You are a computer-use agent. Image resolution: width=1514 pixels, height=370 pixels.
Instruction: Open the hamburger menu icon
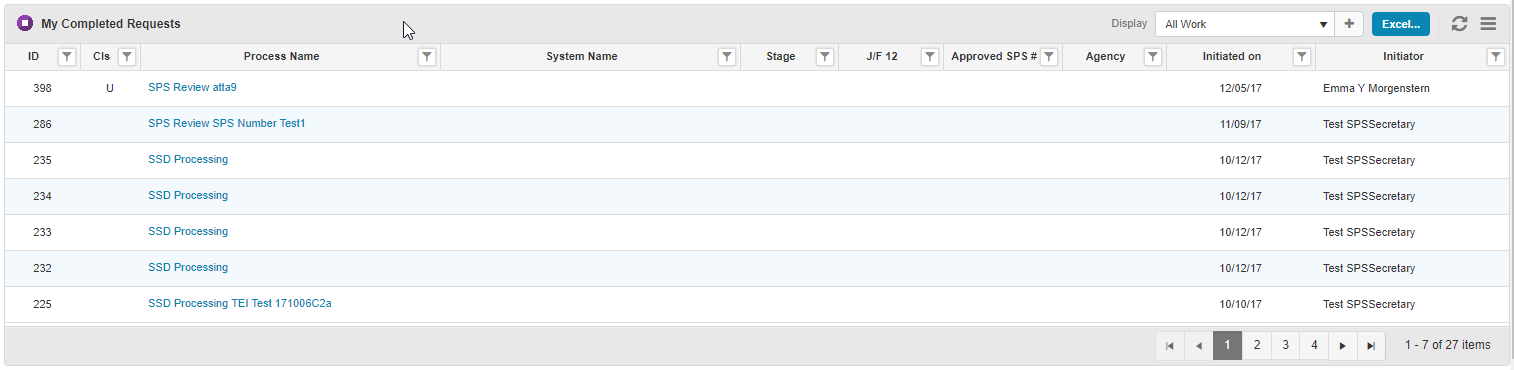1488,24
